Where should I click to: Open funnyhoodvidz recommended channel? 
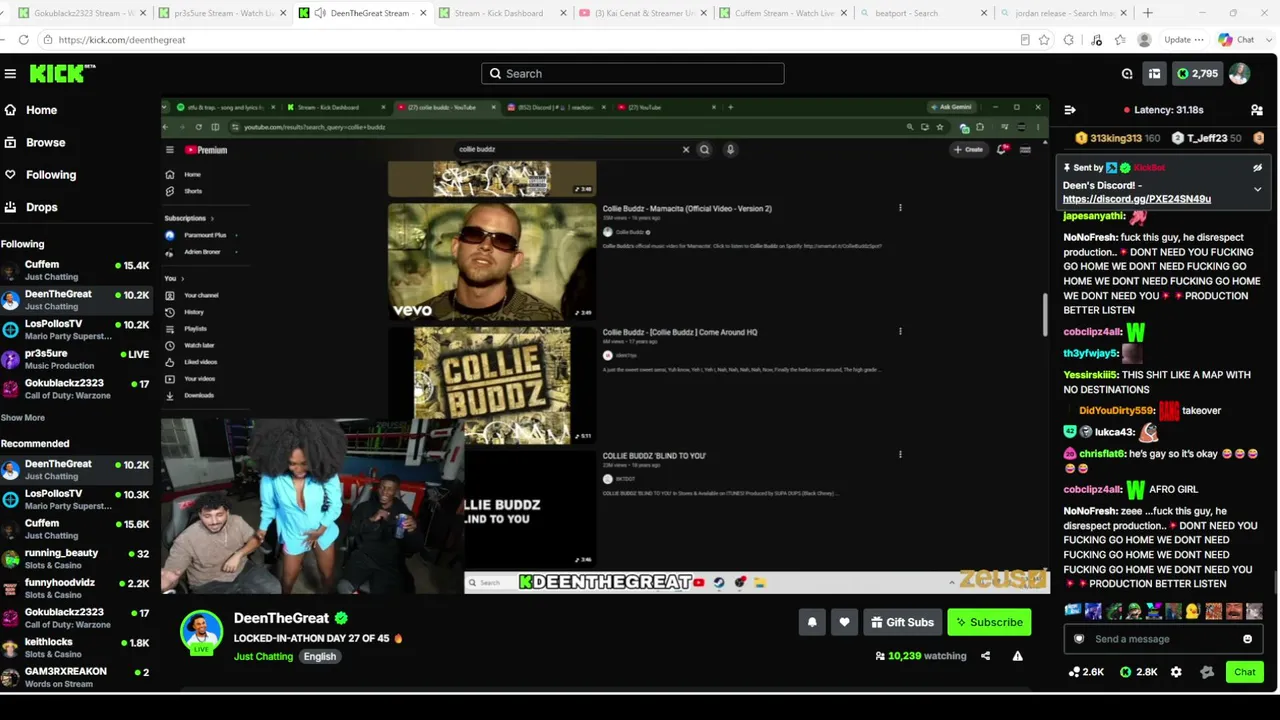(x=75, y=589)
